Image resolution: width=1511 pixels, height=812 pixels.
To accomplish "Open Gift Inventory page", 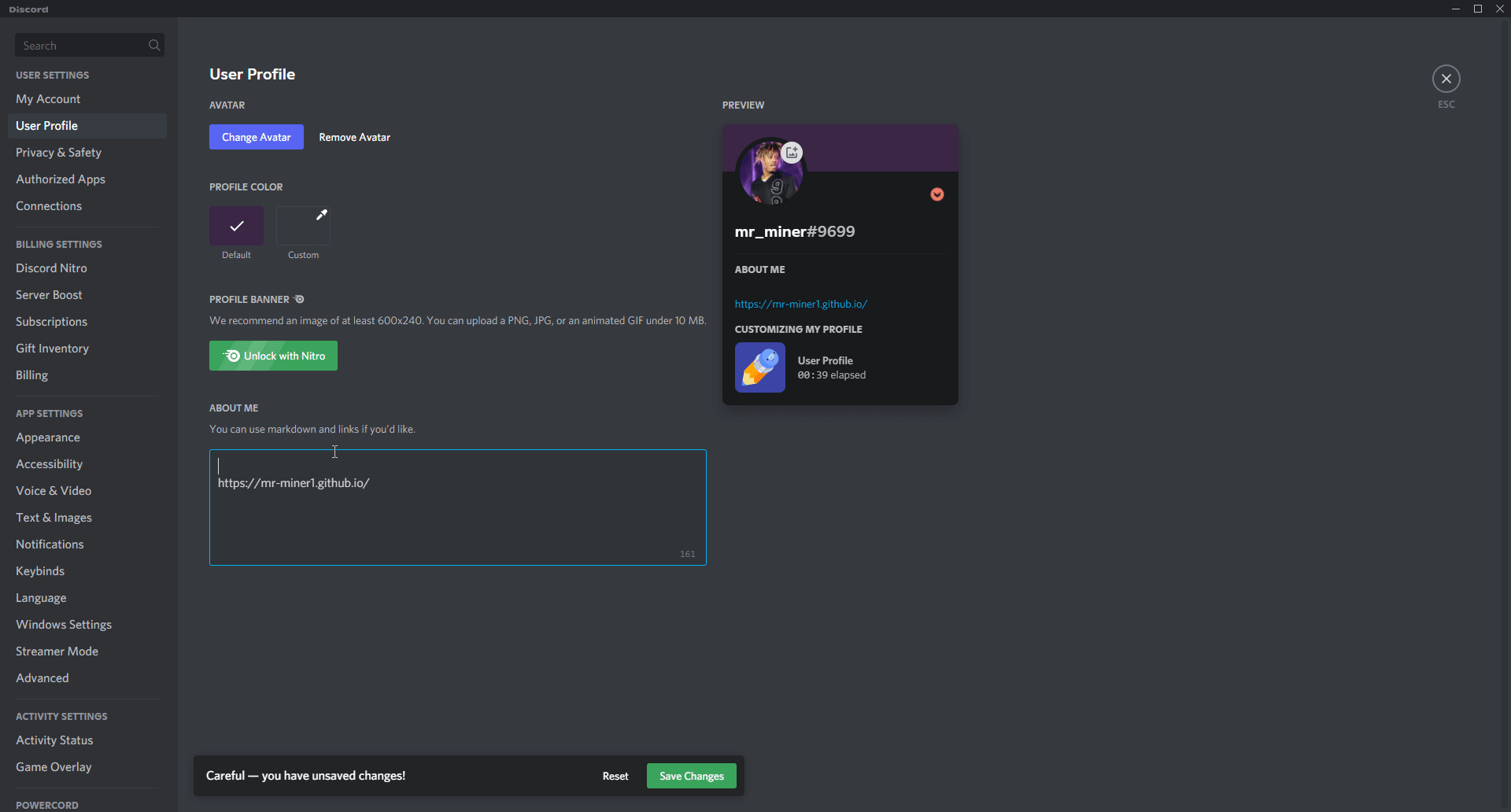I will pyautogui.click(x=87, y=349).
